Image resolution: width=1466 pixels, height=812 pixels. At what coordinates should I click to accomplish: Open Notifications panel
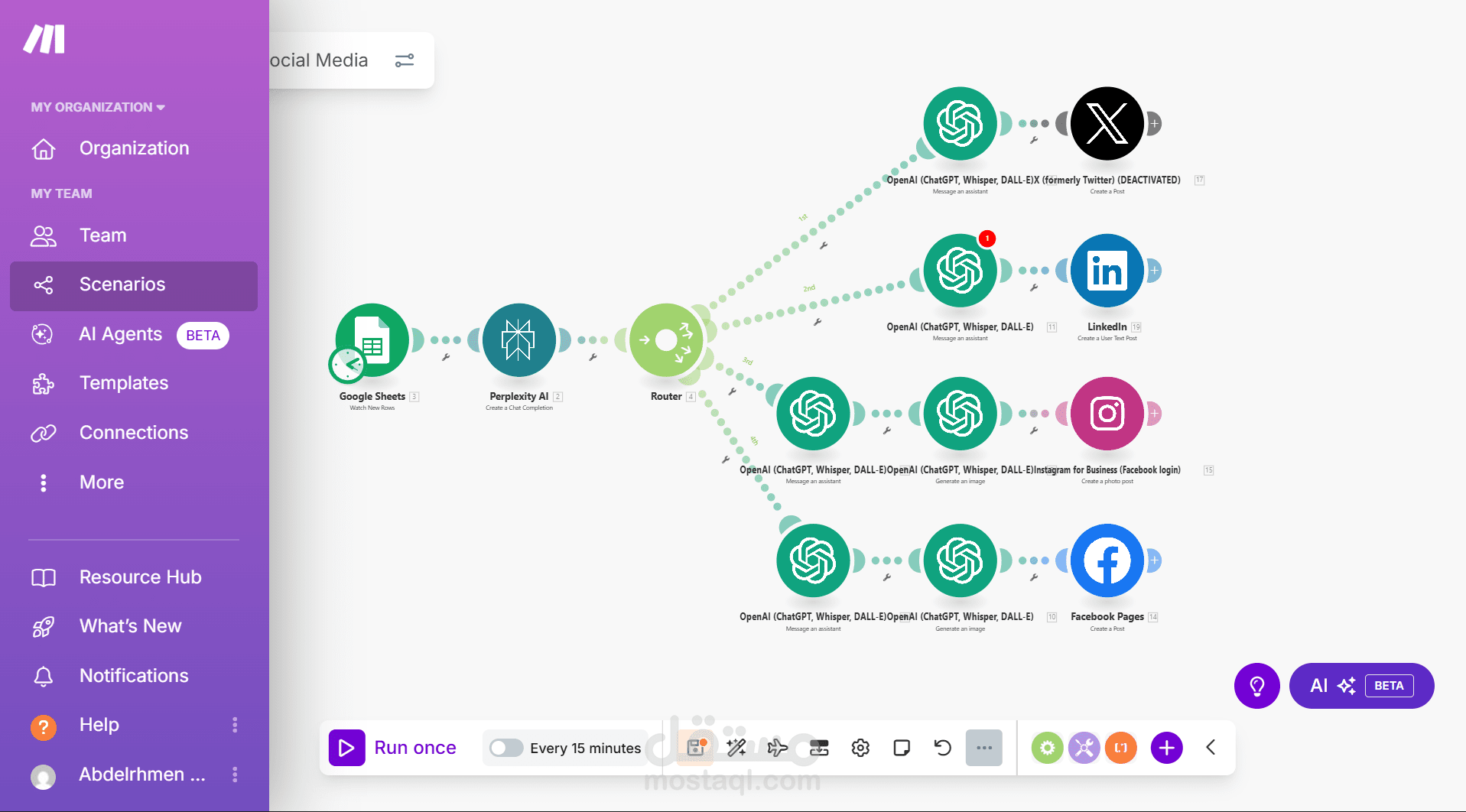click(134, 676)
